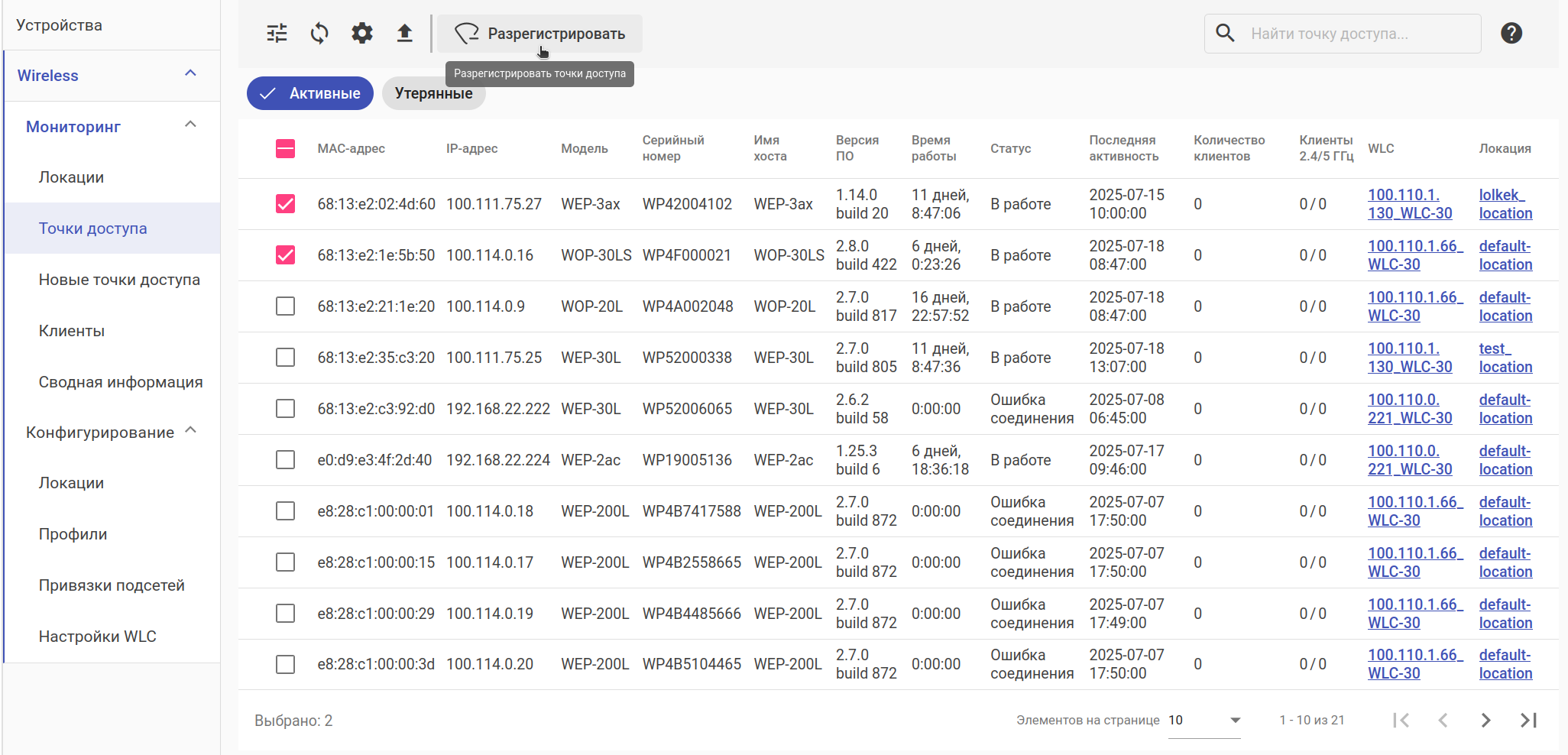Click the search magnifier icon
This screenshot has height=755, width=1568.
(1225, 34)
